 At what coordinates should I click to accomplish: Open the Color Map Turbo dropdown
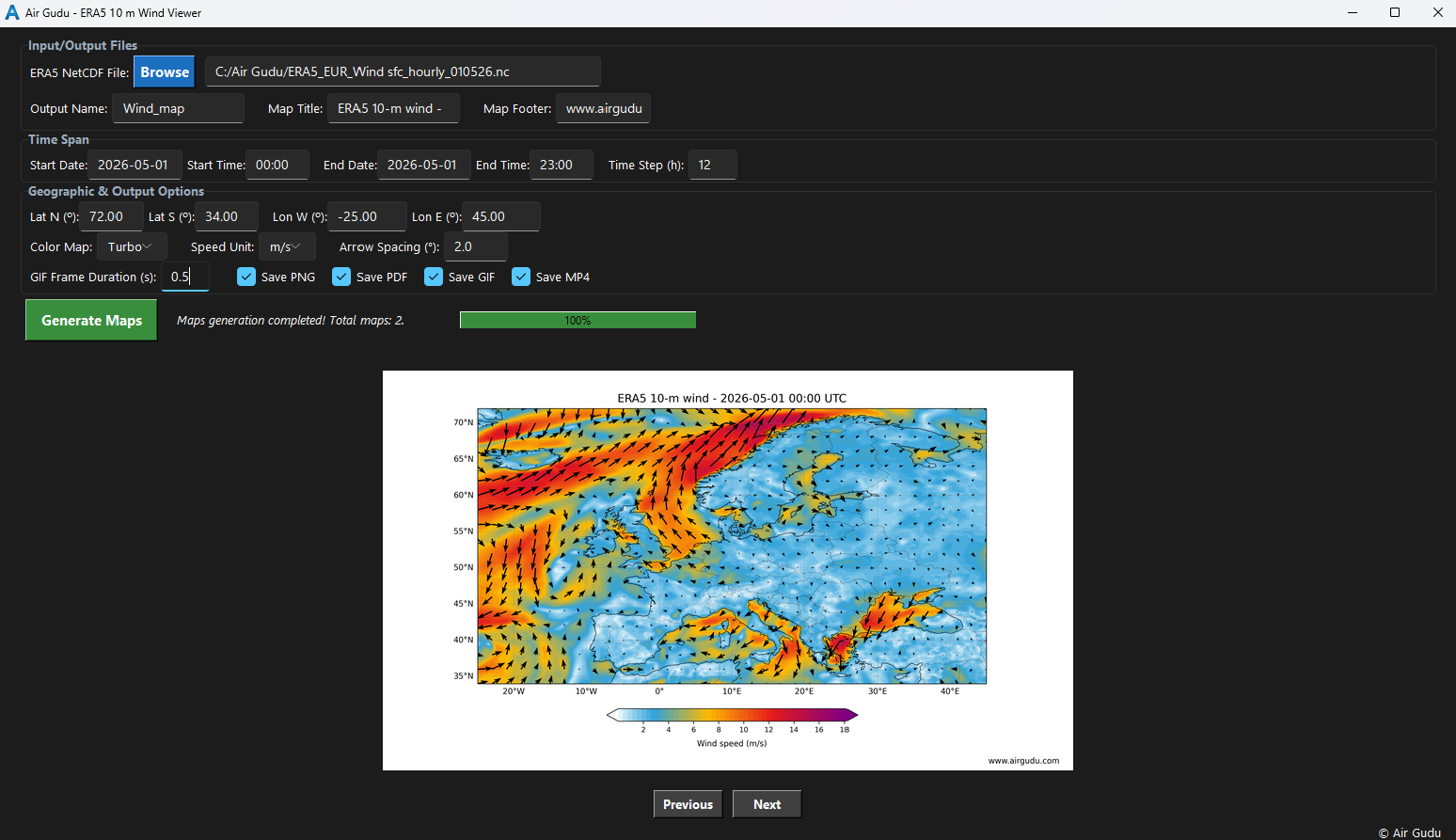tap(132, 246)
